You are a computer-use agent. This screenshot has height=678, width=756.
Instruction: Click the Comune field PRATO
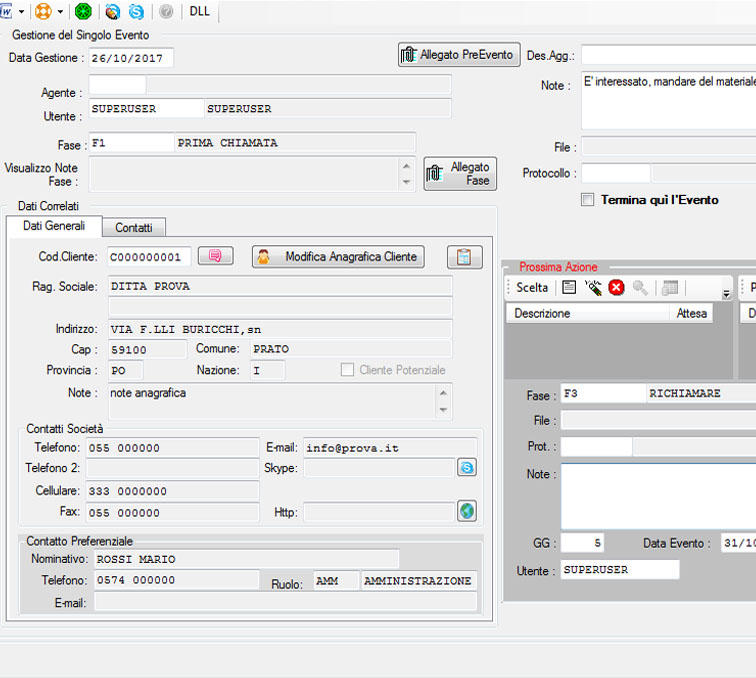click(x=351, y=349)
